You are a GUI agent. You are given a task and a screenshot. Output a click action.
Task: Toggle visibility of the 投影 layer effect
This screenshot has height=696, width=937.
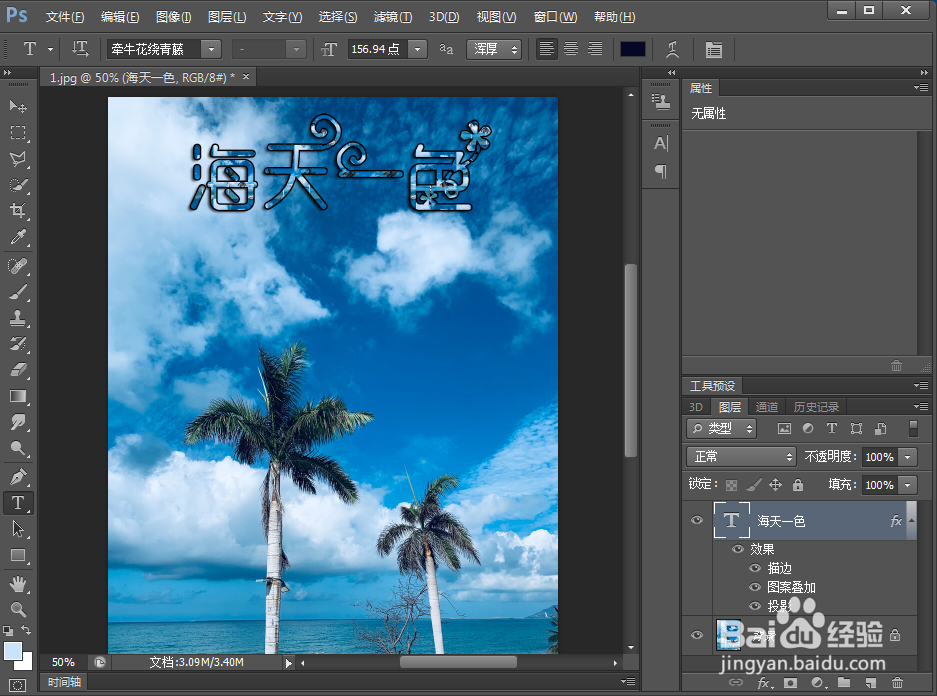coord(757,606)
